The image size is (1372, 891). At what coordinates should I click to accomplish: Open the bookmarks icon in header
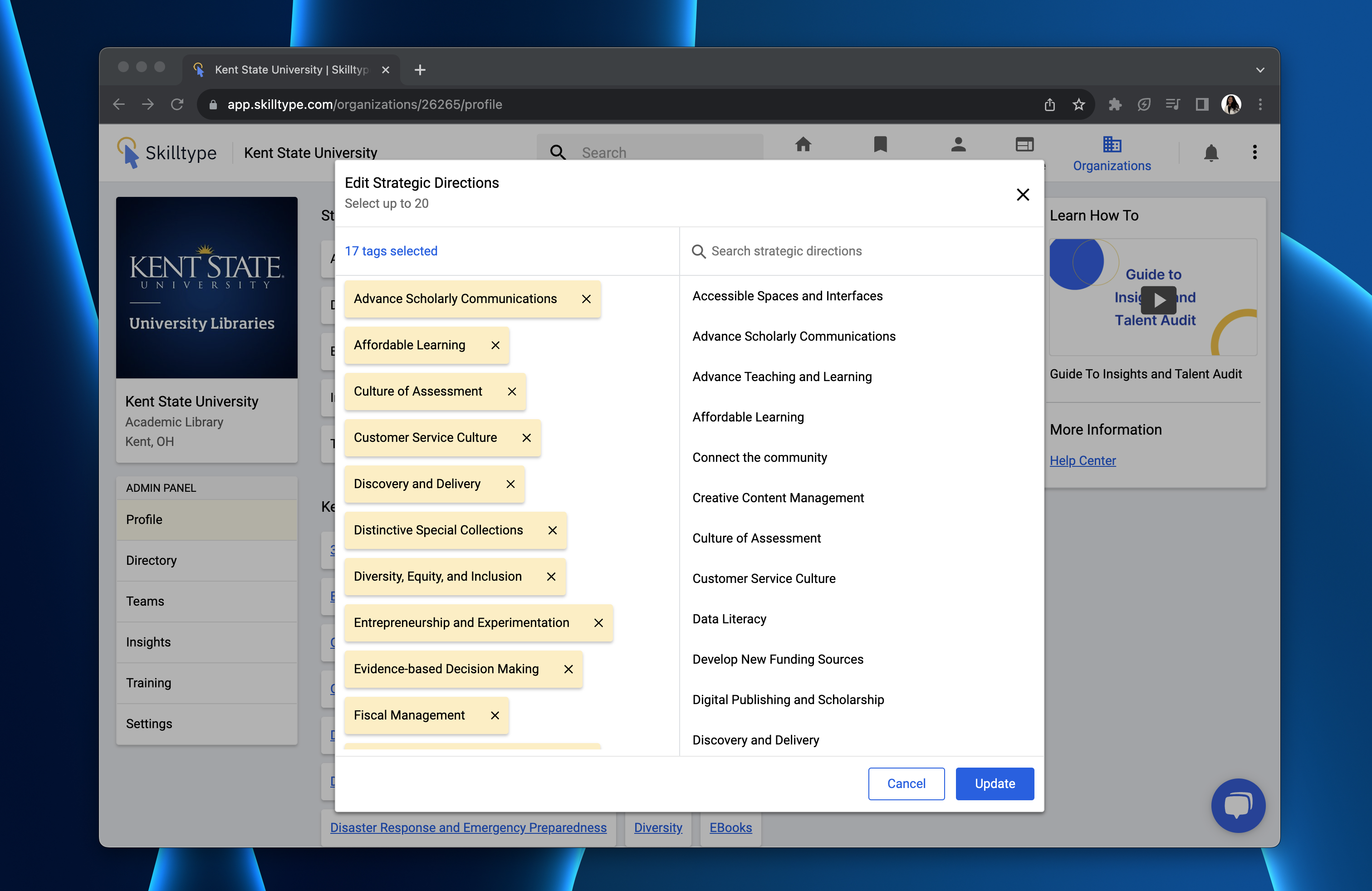tap(880, 145)
